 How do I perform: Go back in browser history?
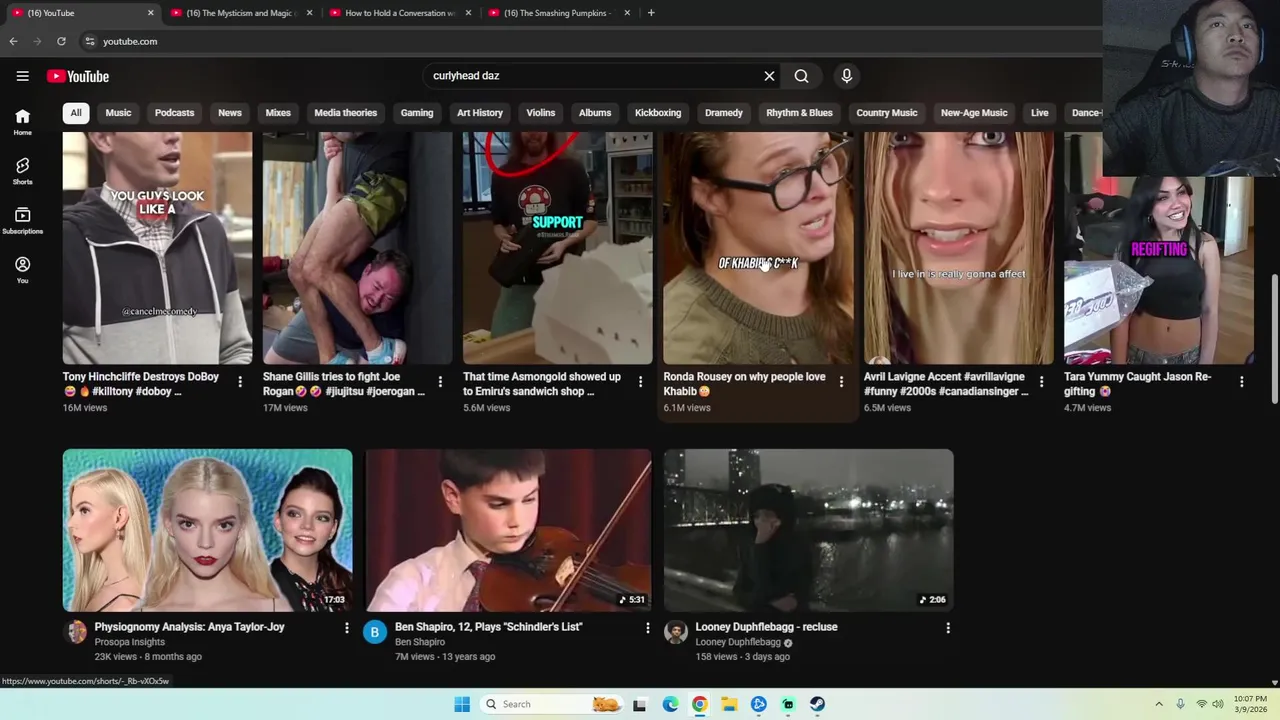(13, 41)
